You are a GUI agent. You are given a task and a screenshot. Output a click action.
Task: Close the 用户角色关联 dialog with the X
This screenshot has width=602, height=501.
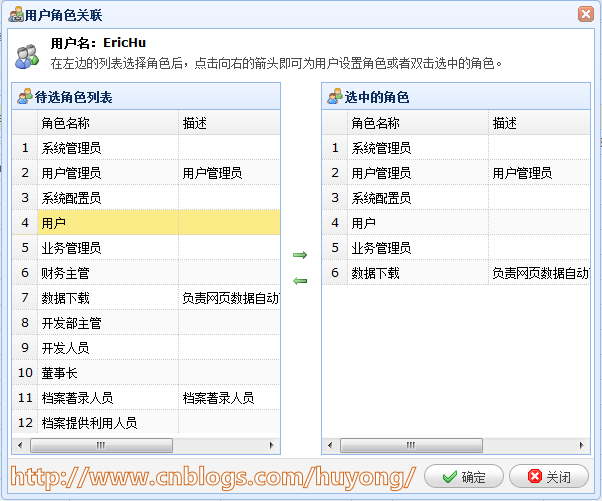pyautogui.click(x=586, y=14)
